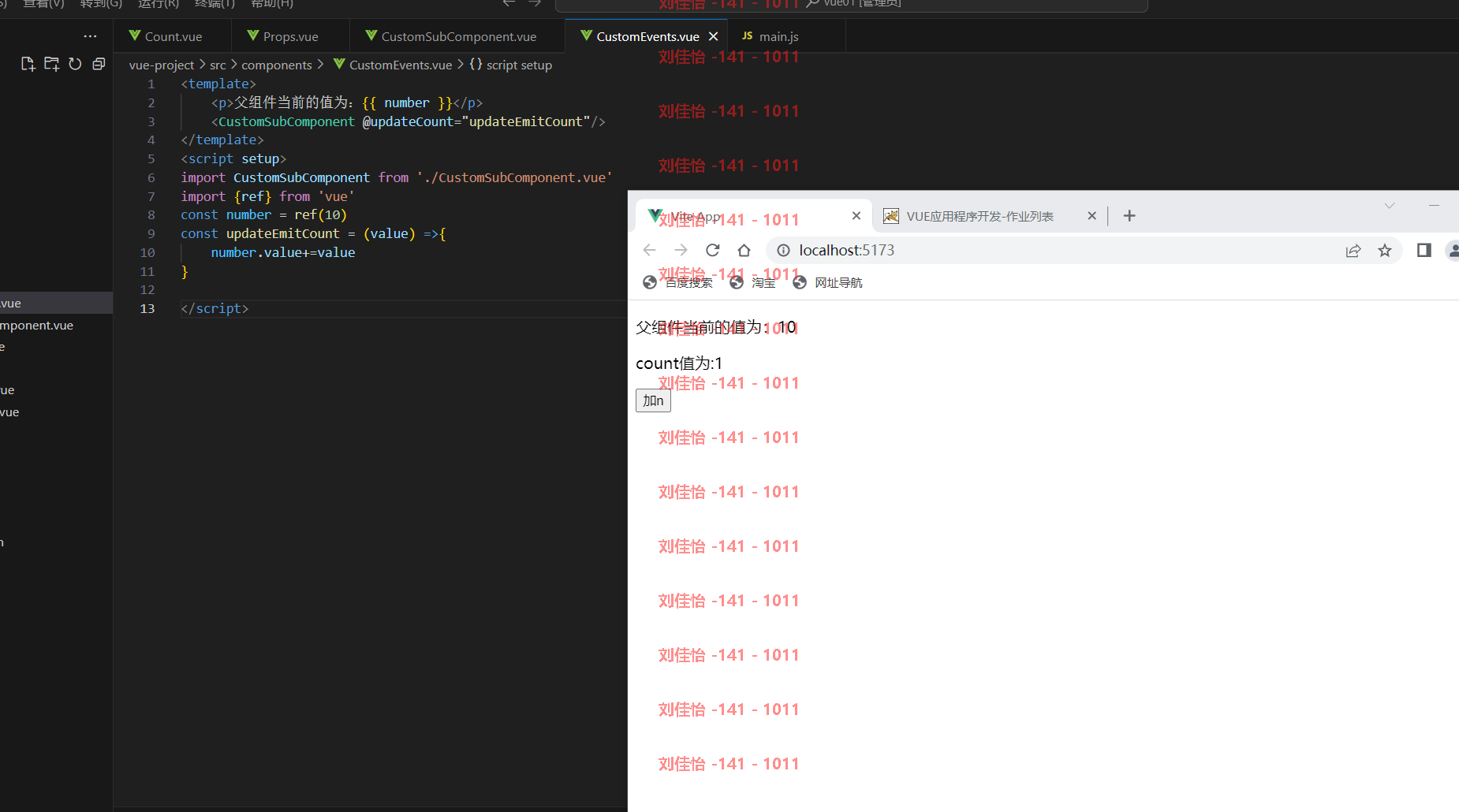Click the New File icon in explorer
This screenshot has height=812, width=1459.
(28, 64)
